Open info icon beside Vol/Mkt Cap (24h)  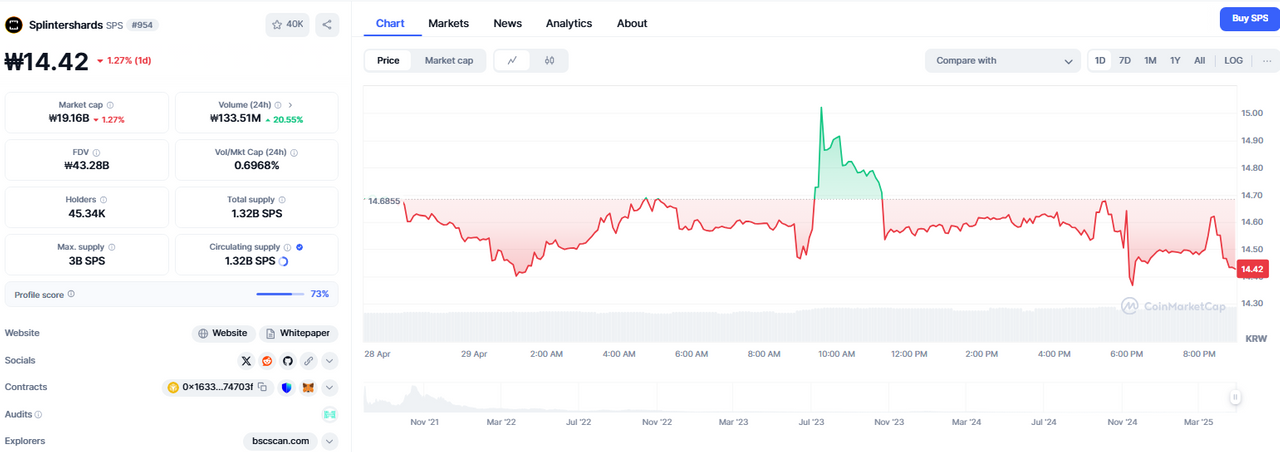click(x=294, y=152)
